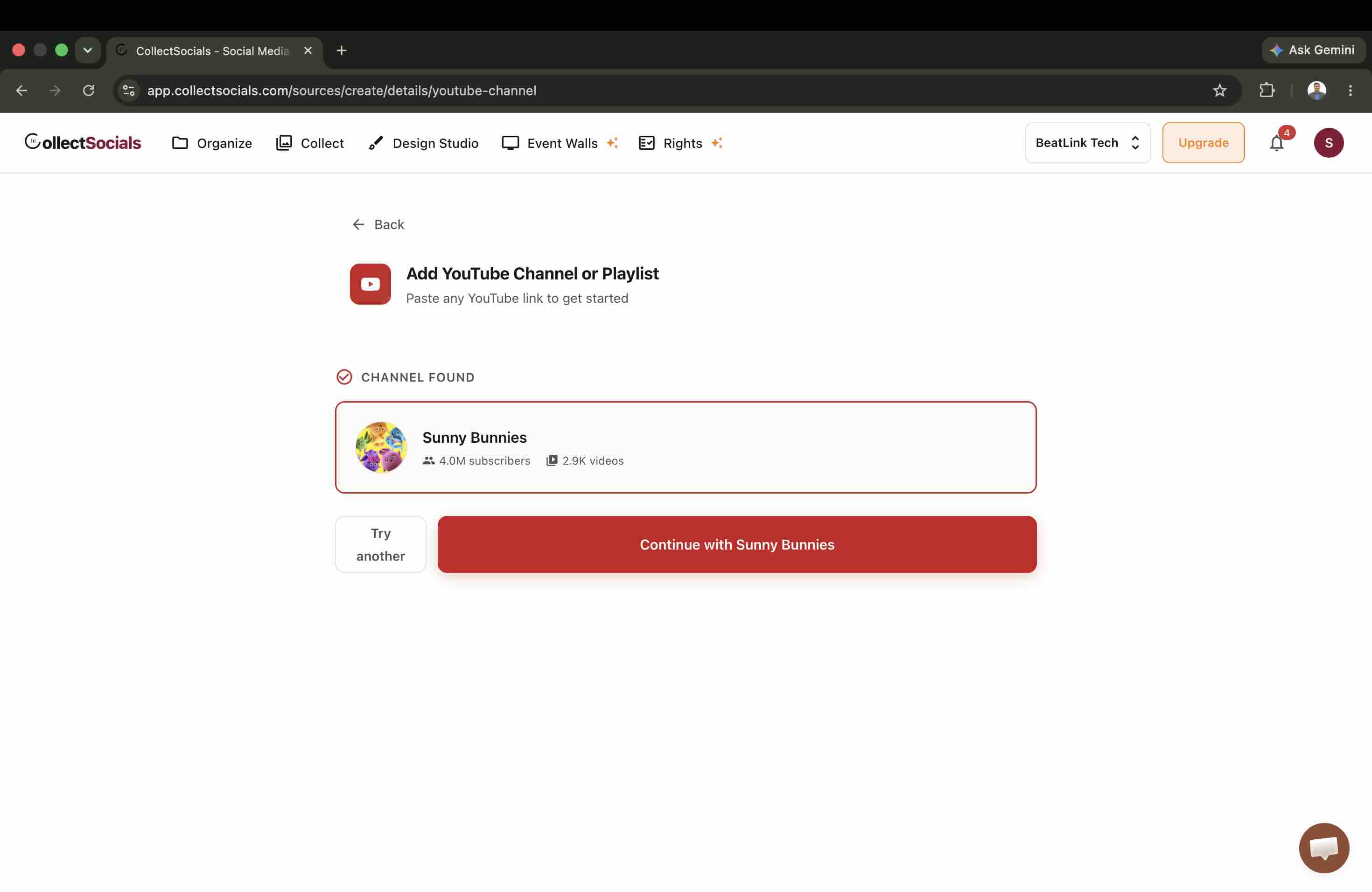Select the CollectSocials browser tab
The width and height of the screenshot is (1372, 892).
(215, 51)
